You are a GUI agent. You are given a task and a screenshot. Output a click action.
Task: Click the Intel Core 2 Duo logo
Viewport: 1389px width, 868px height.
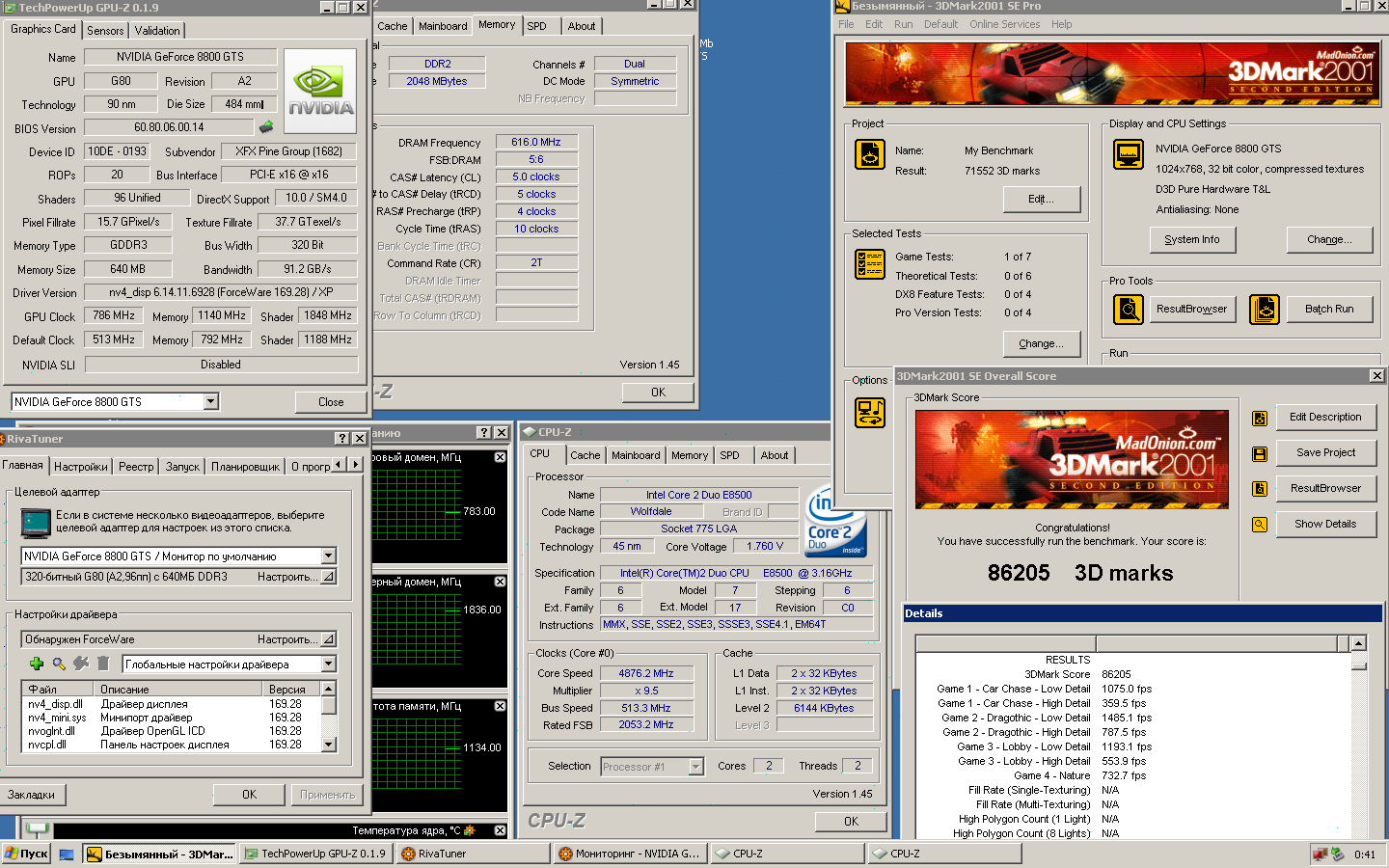tap(835, 522)
